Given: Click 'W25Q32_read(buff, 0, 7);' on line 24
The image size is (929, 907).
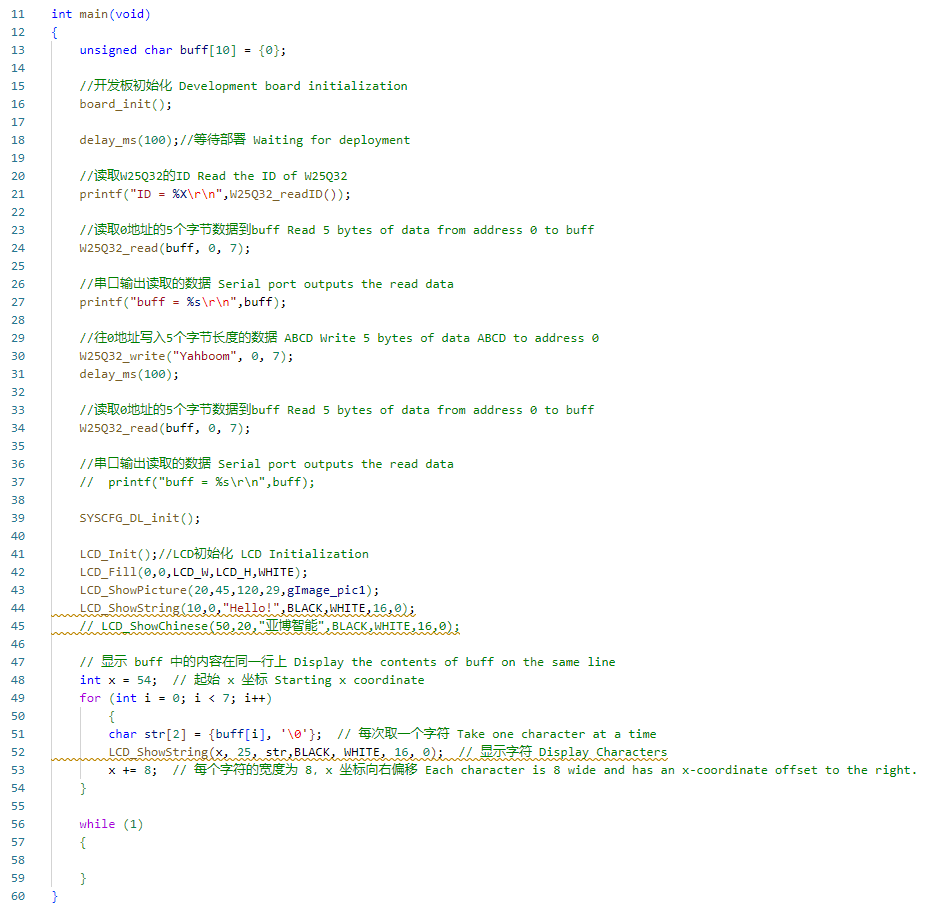Looking at the screenshot, I should (165, 248).
